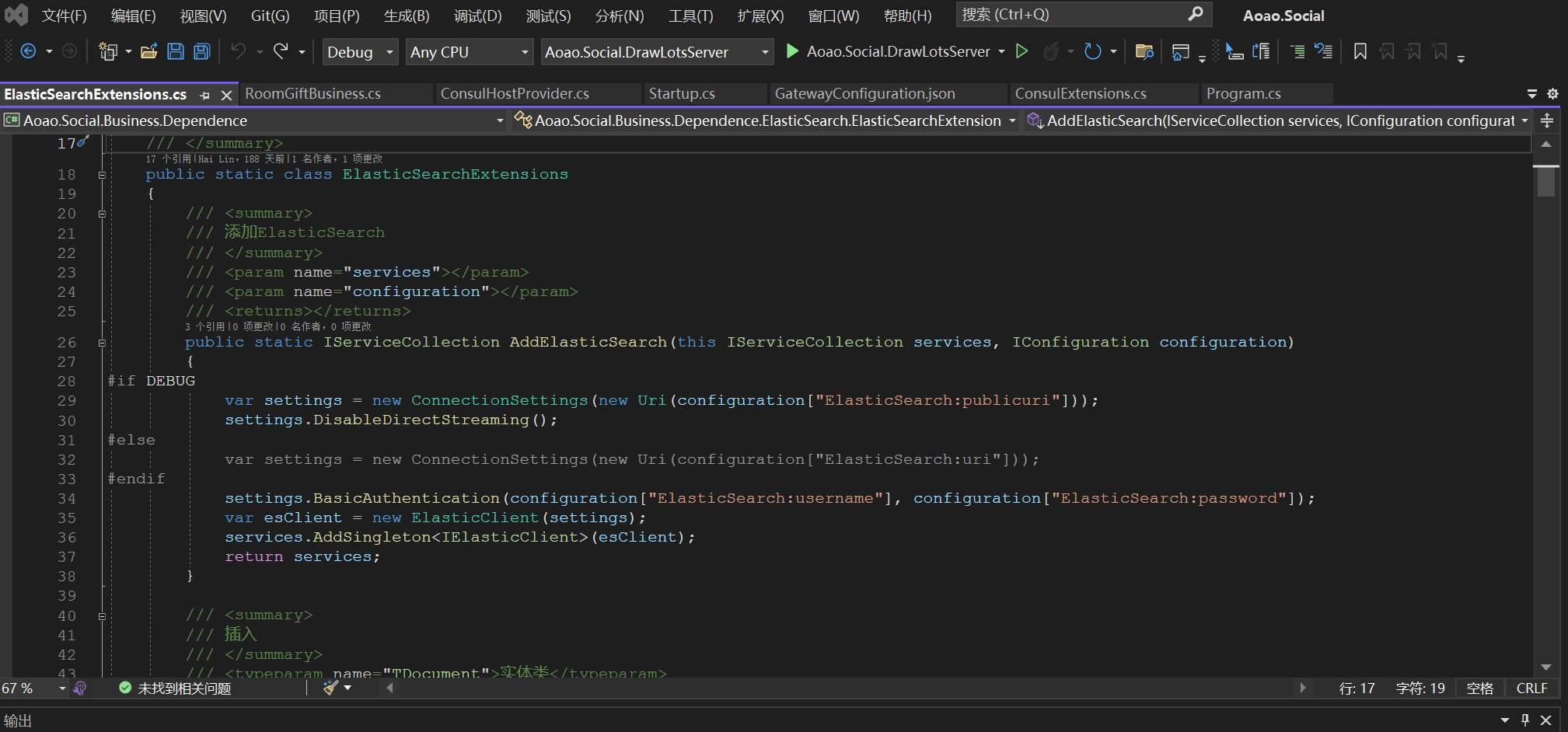This screenshot has height=732, width=1568.
Task: Open the debug target dropdown arrow next to the Start button
Action: [1001, 51]
